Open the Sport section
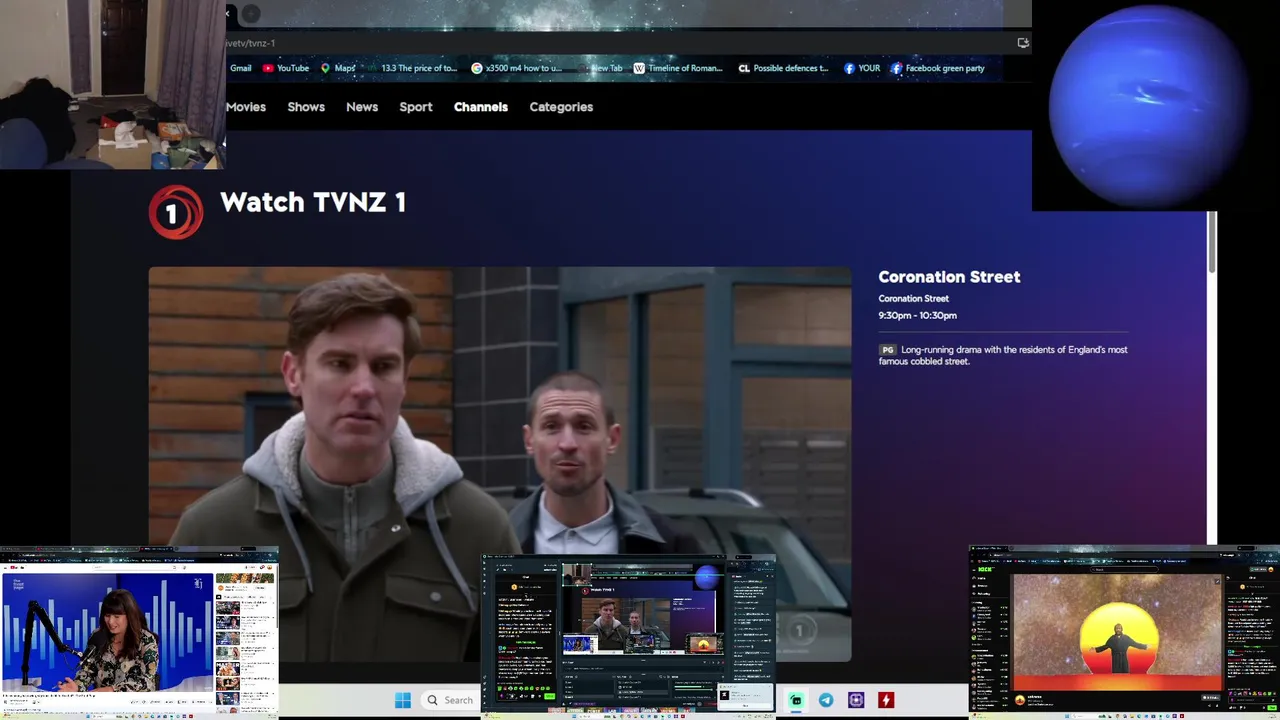Screen dimensions: 1280x720 tap(416, 107)
